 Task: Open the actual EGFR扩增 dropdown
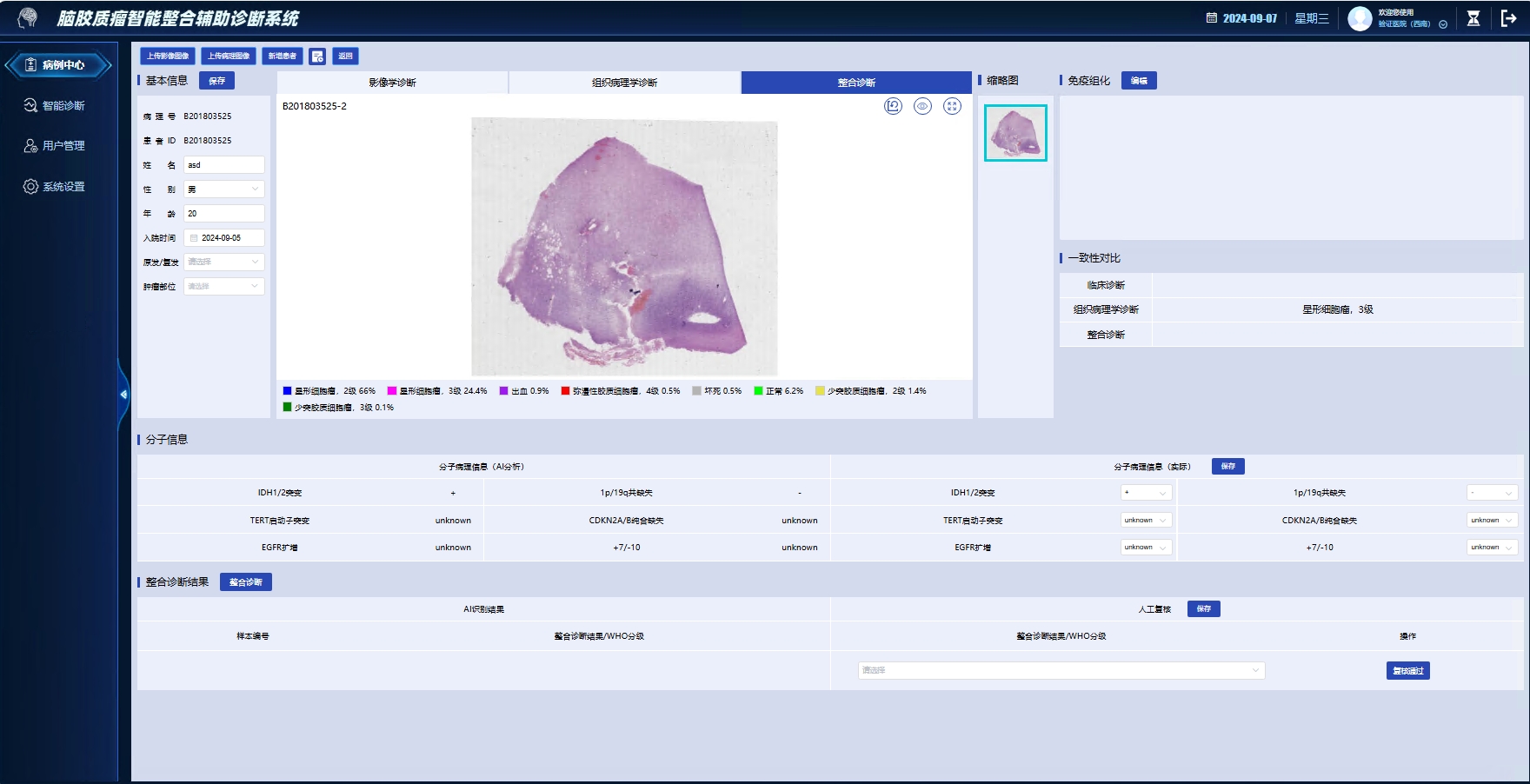(x=1147, y=548)
